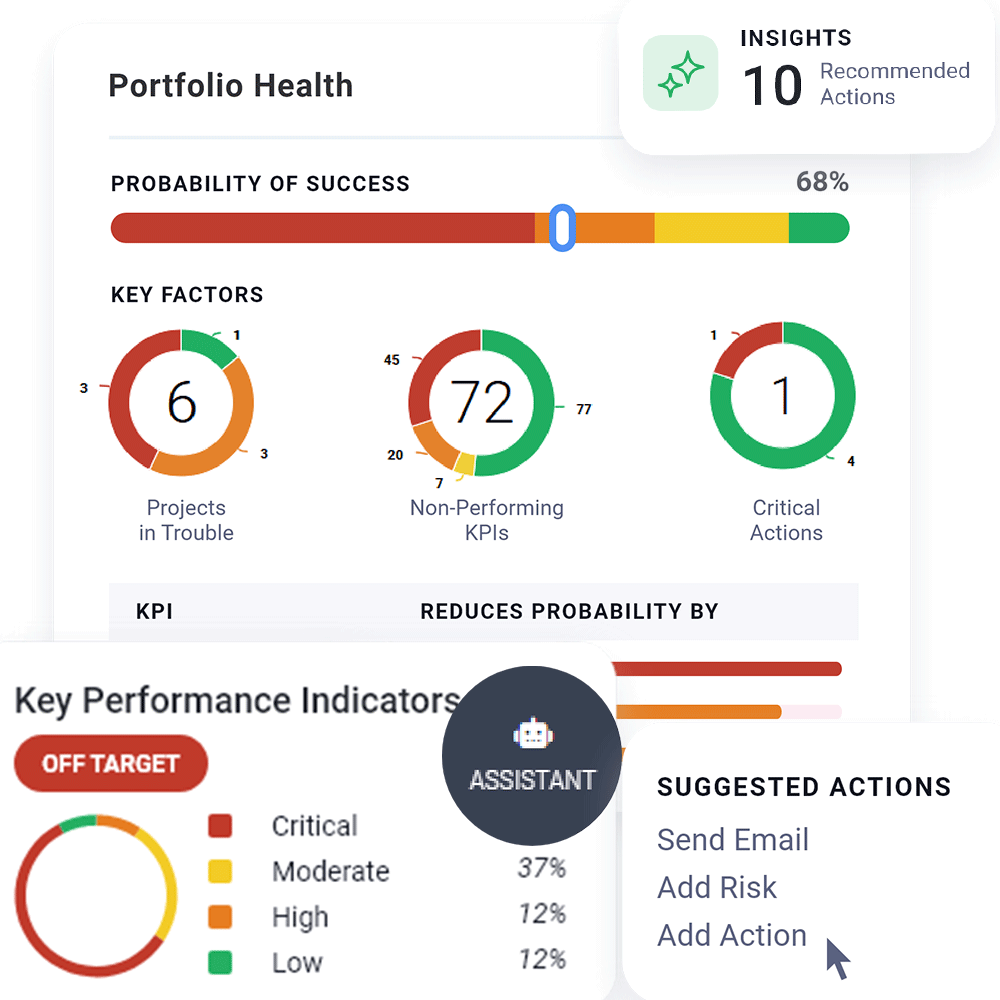
Task: Expand the Suggested Actions panel
Action: pyautogui.click(x=804, y=787)
